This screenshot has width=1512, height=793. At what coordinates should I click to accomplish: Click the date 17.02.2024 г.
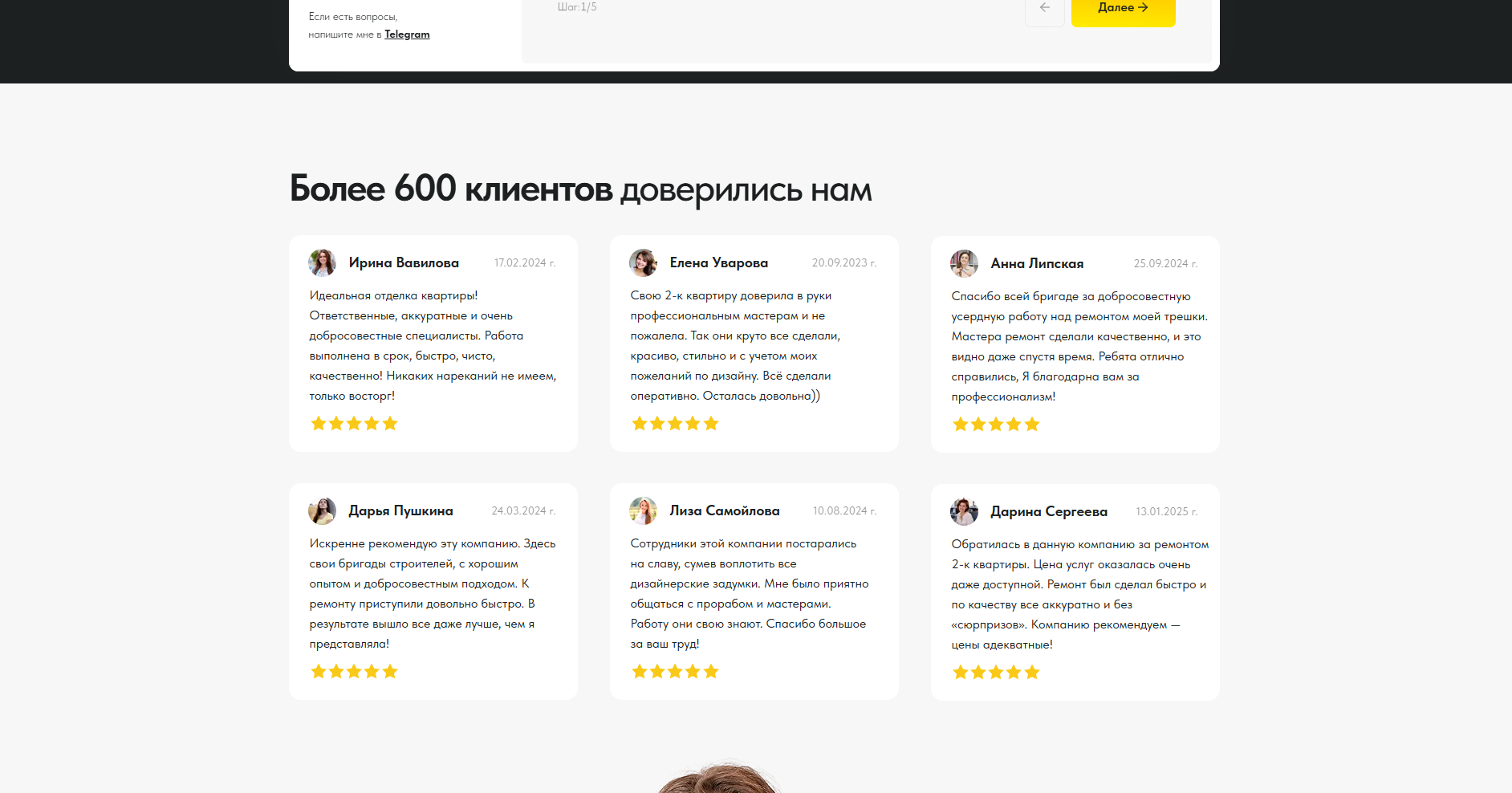(525, 262)
